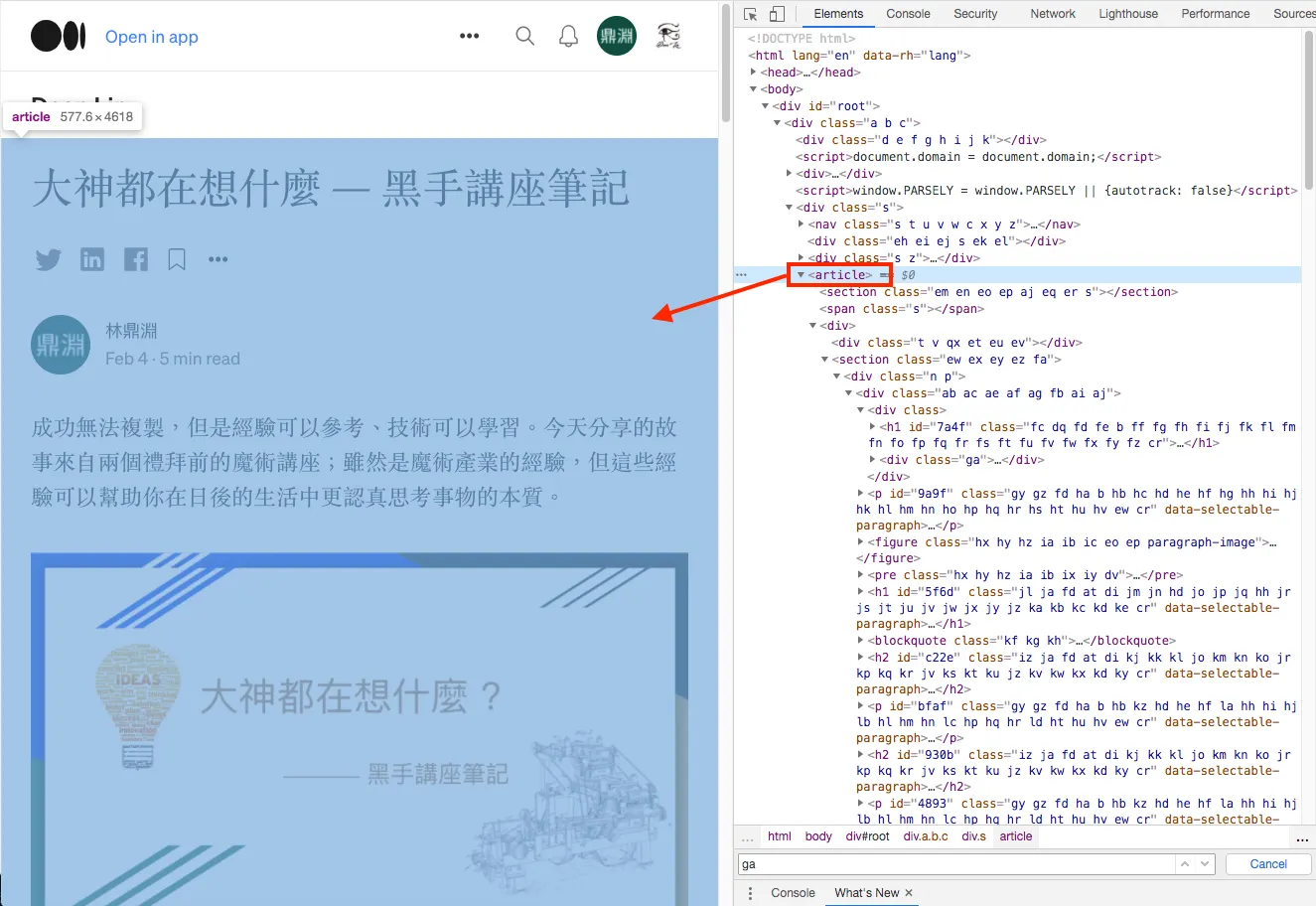Open author 林鼎淵's profile link
Screen dimensions: 1316x906
[131, 331]
